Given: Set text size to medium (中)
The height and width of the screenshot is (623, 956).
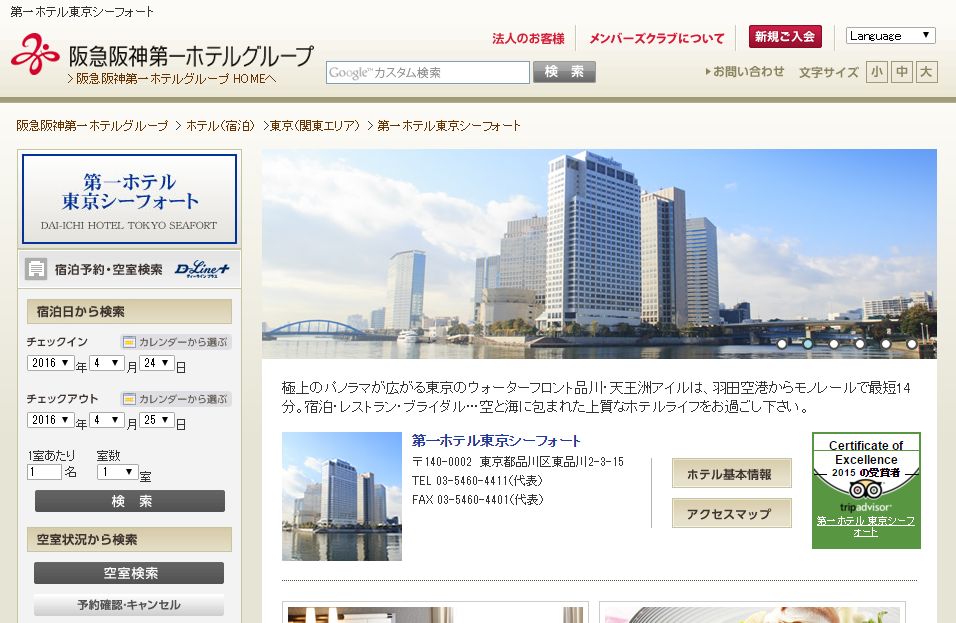Looking at the screenshot, I should click(901, 72).
